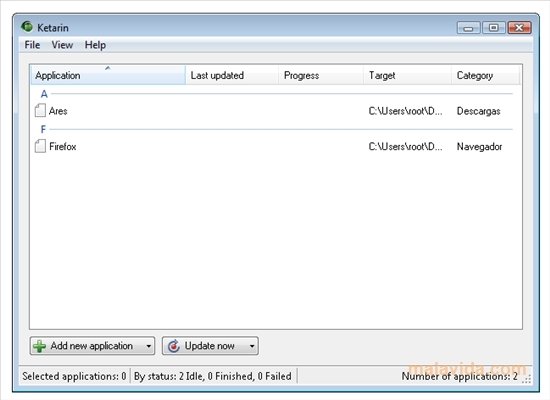The height and width of the screenshot is (400, 550).
Task: Click the Selected applications status text
Action: [x=74, y=376]
